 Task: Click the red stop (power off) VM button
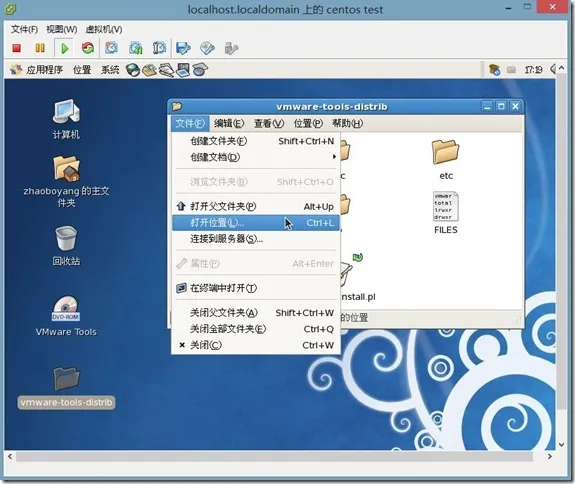(x=17, y=48)
